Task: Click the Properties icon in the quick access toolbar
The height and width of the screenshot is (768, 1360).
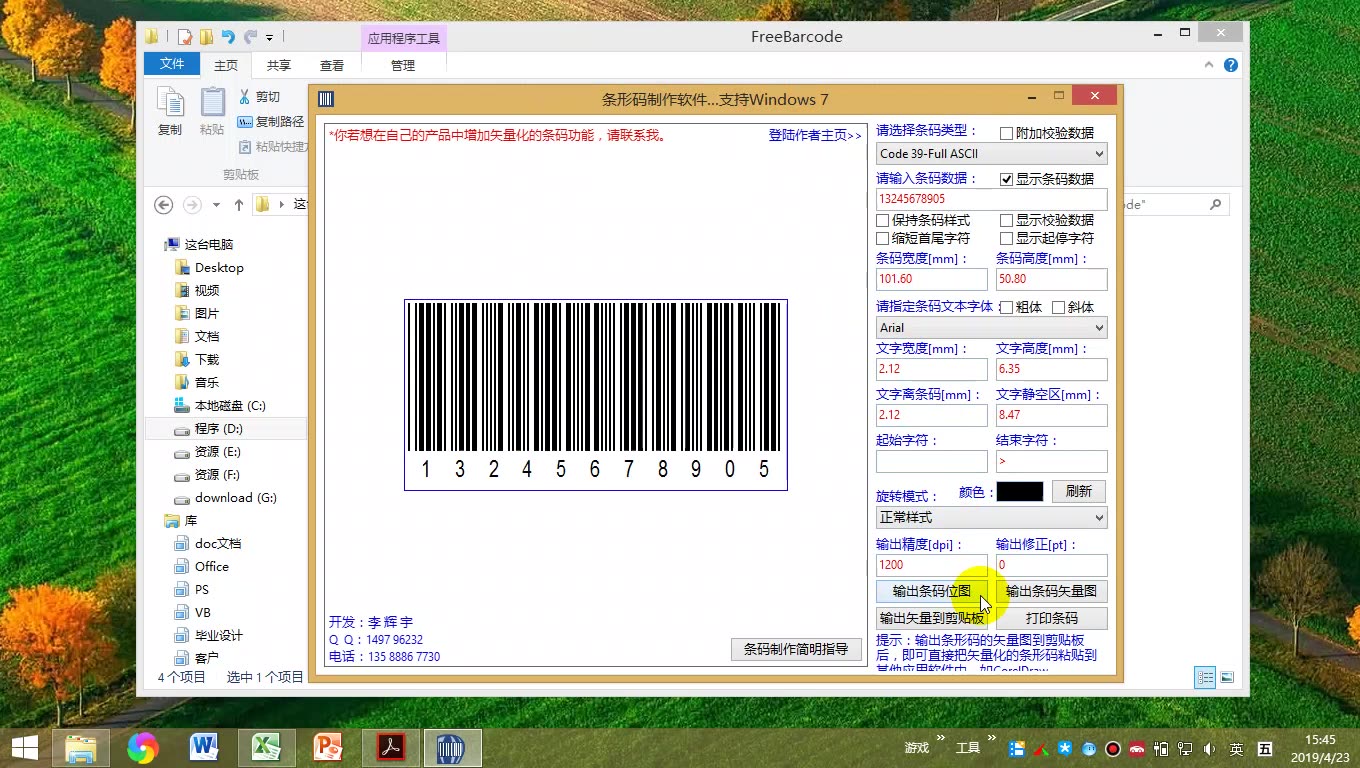Action: coord(185,37)
